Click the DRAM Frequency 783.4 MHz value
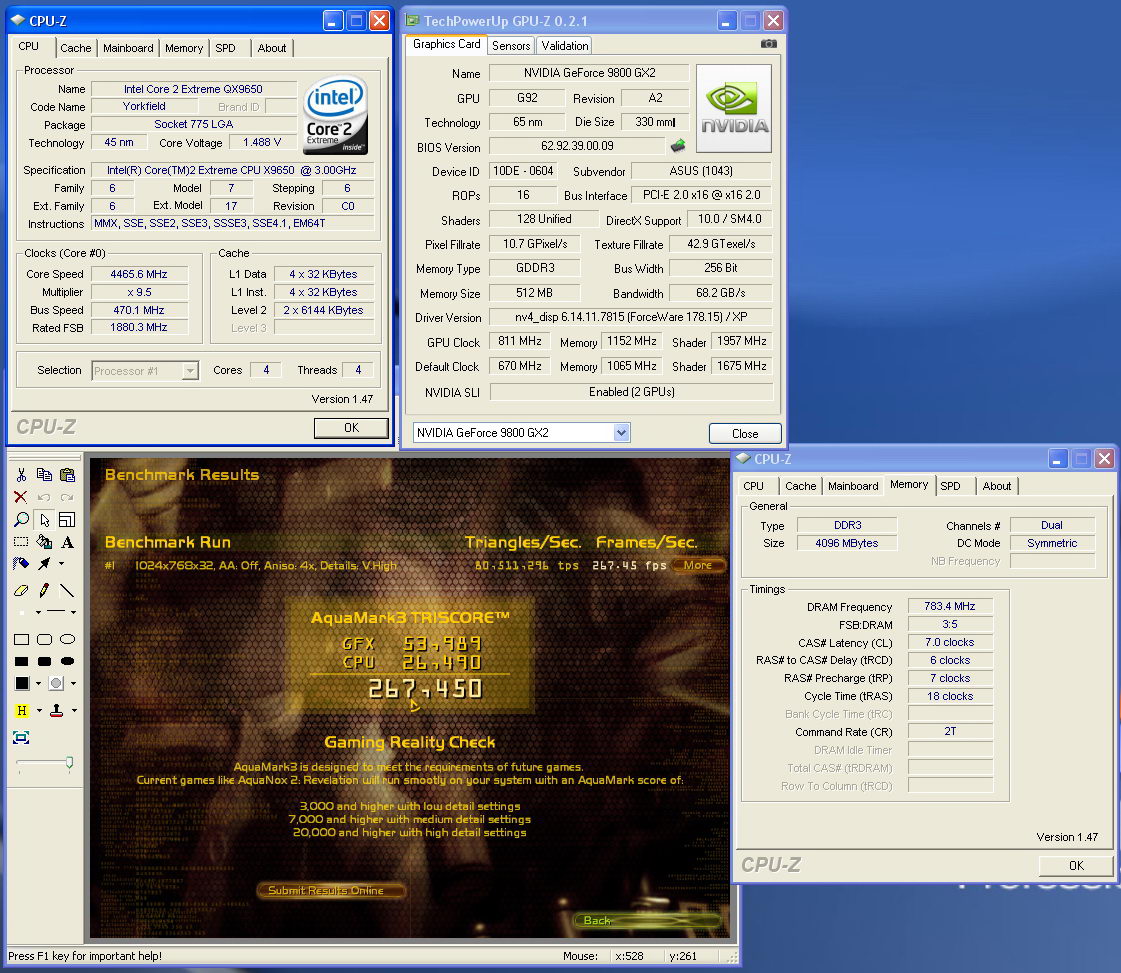Viewport: 1121px width, 973px height. coord(949,606)
